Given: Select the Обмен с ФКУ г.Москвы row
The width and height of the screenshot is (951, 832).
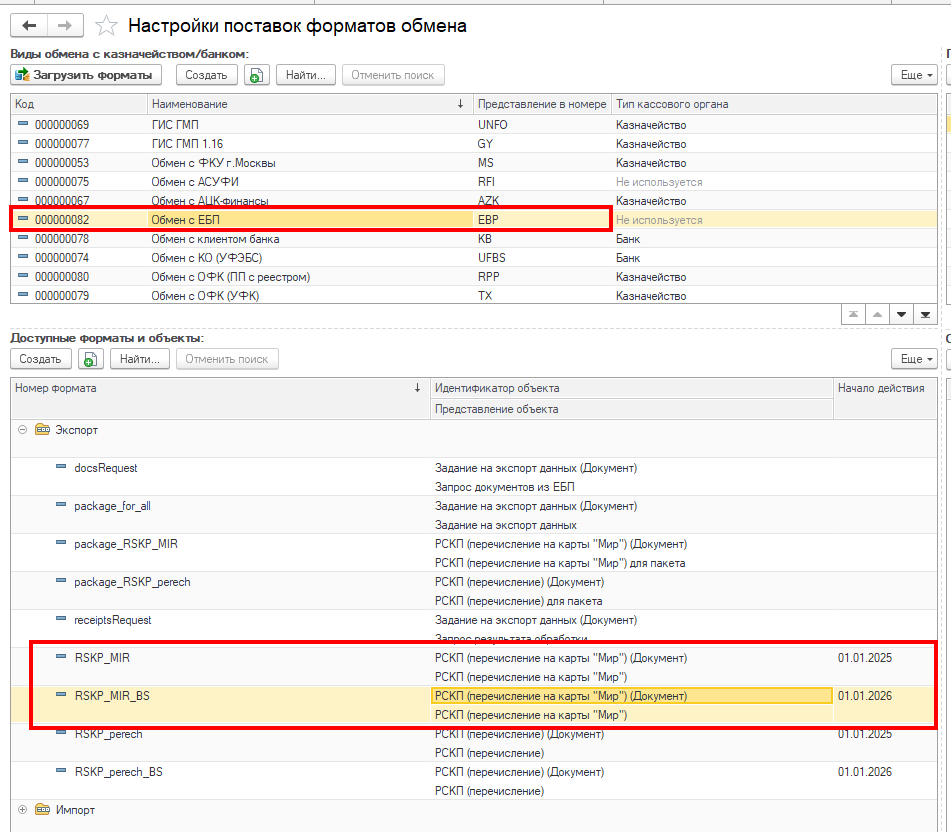Looking at the screenshot, I should pyautogui.click(x=474, y=163).
